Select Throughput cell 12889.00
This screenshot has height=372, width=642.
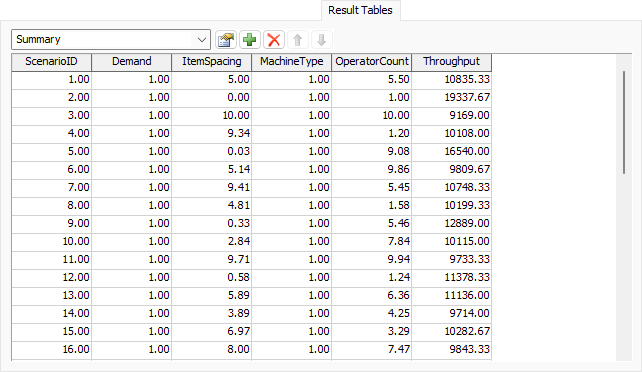point(452,223)
